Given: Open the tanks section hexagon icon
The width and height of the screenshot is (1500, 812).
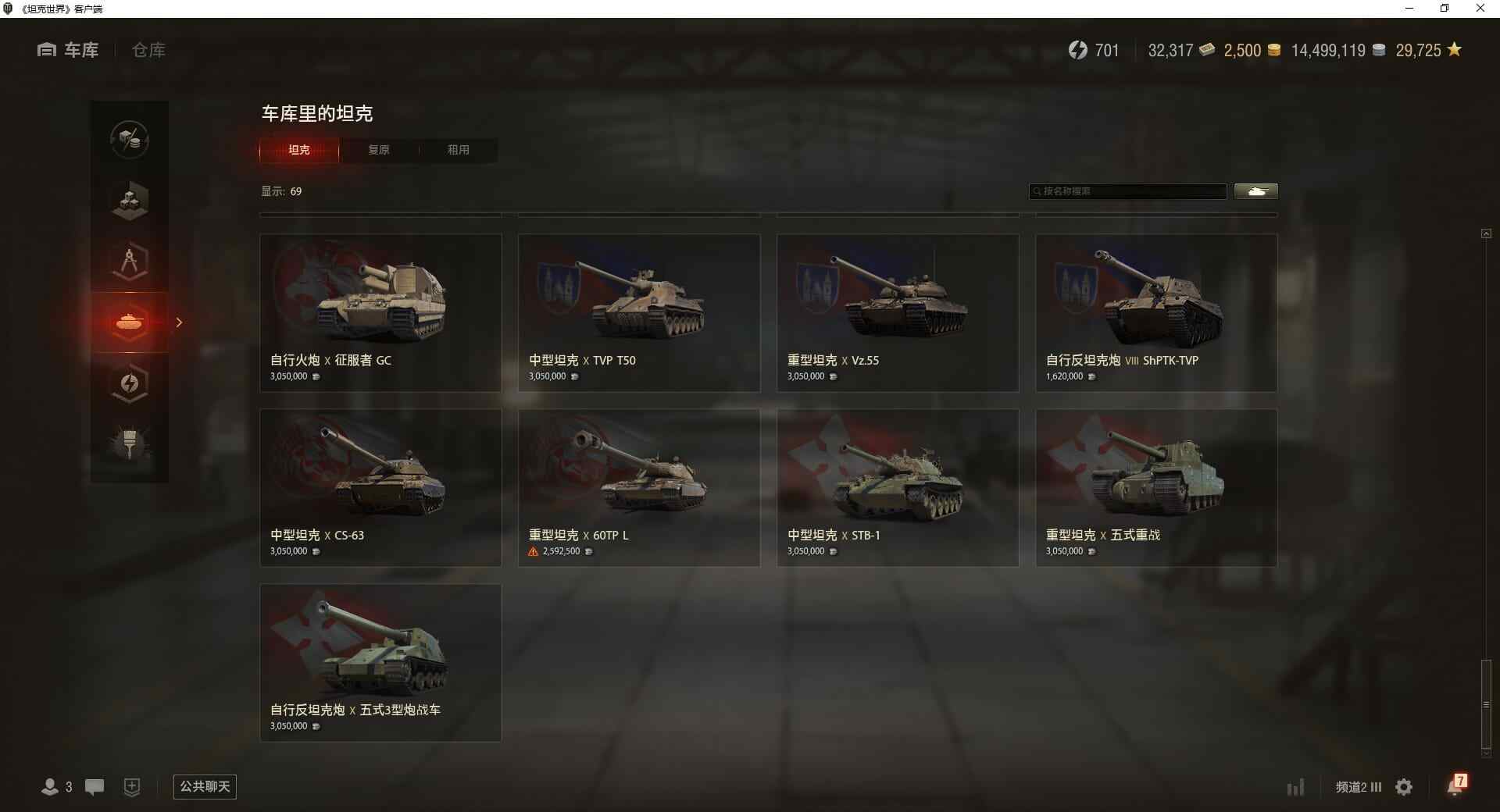Looking at the screenshot, I should coord(130,322).
